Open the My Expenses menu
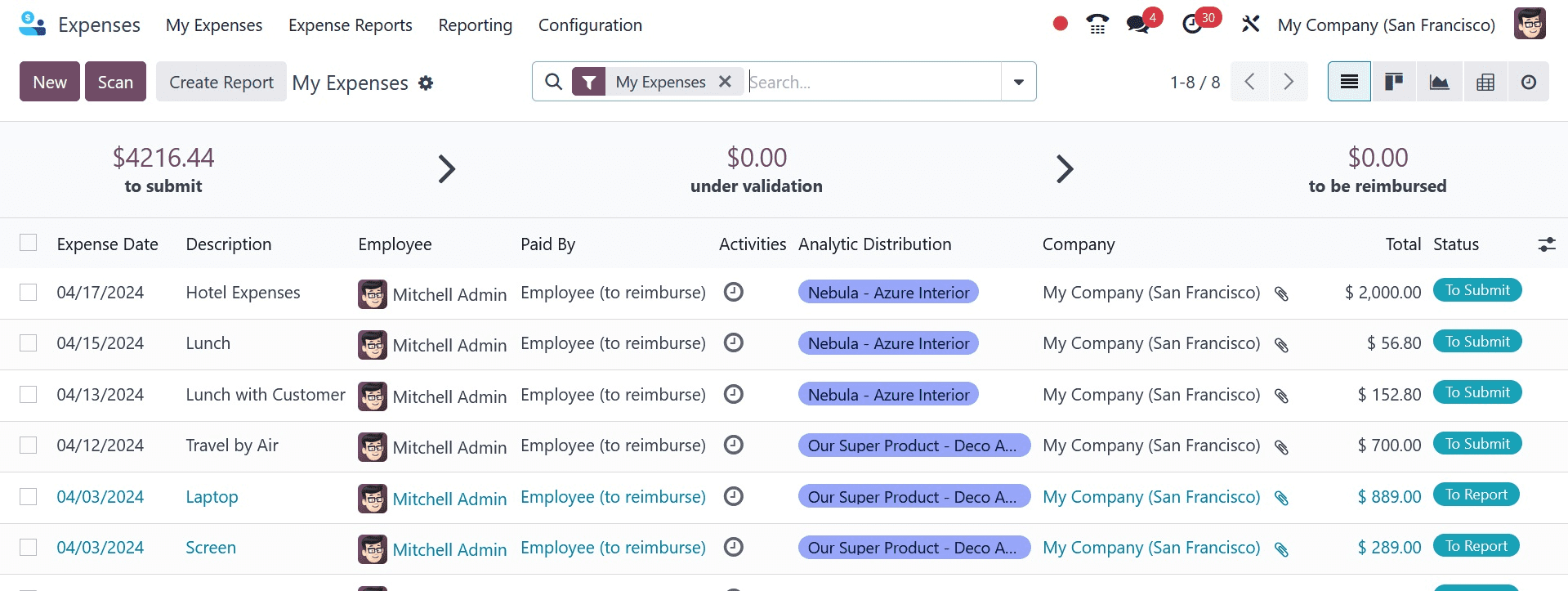This screenshot has width=1568, height=591. click(x=214, y=25)
